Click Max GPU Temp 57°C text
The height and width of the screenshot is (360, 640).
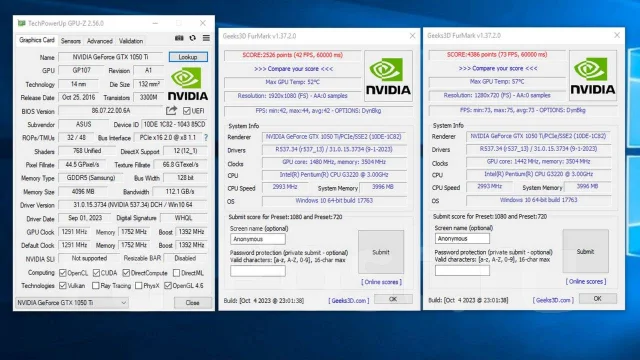tap(497, 82)
